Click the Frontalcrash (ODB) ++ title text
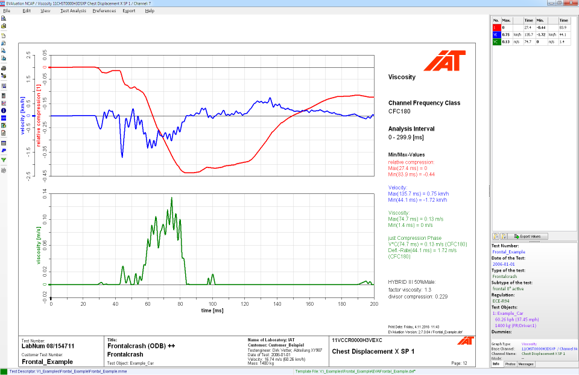579x375 pixels. [141, 346]
